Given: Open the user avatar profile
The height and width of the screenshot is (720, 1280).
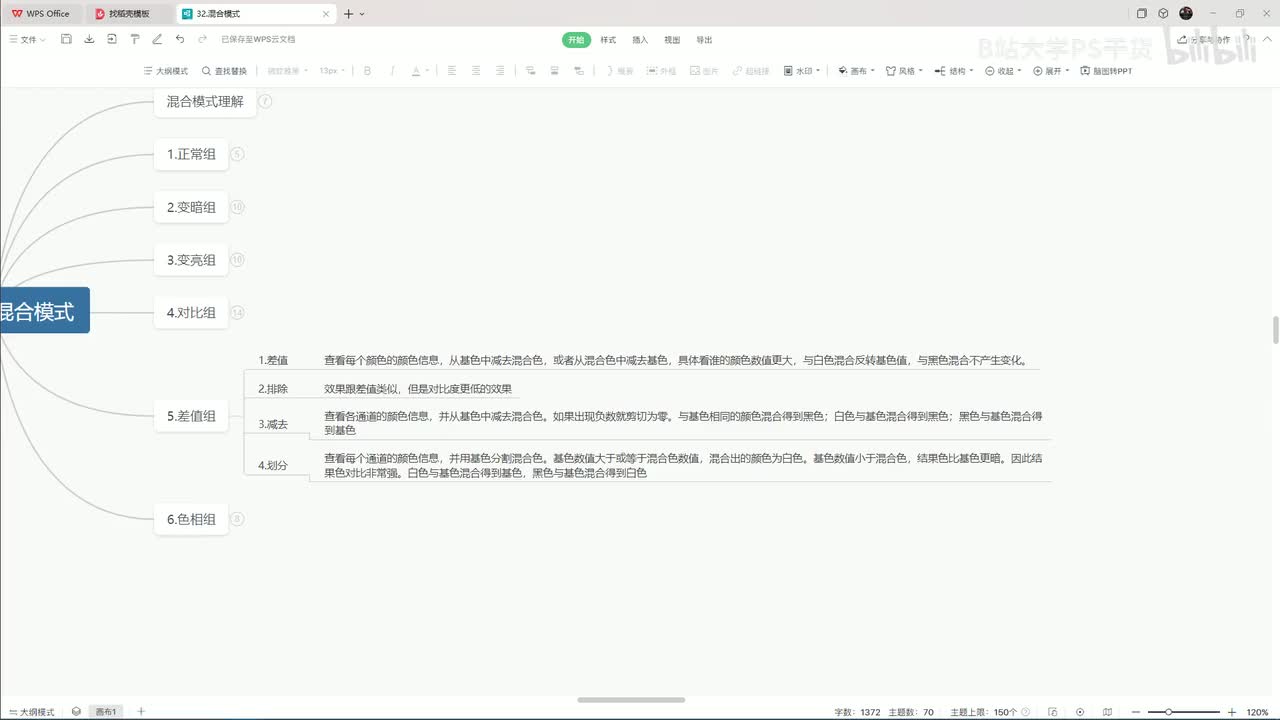Looking at the screenshot, I should [1186, 14].
